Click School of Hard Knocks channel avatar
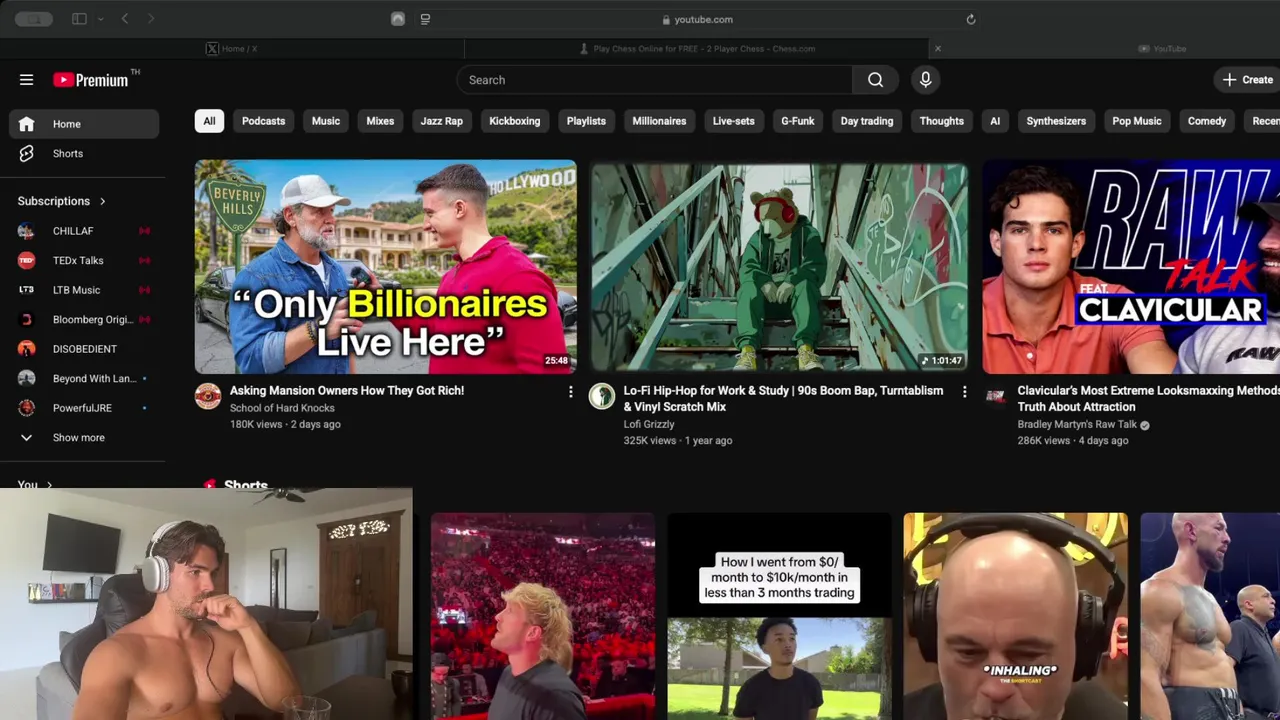 (208, 396)
